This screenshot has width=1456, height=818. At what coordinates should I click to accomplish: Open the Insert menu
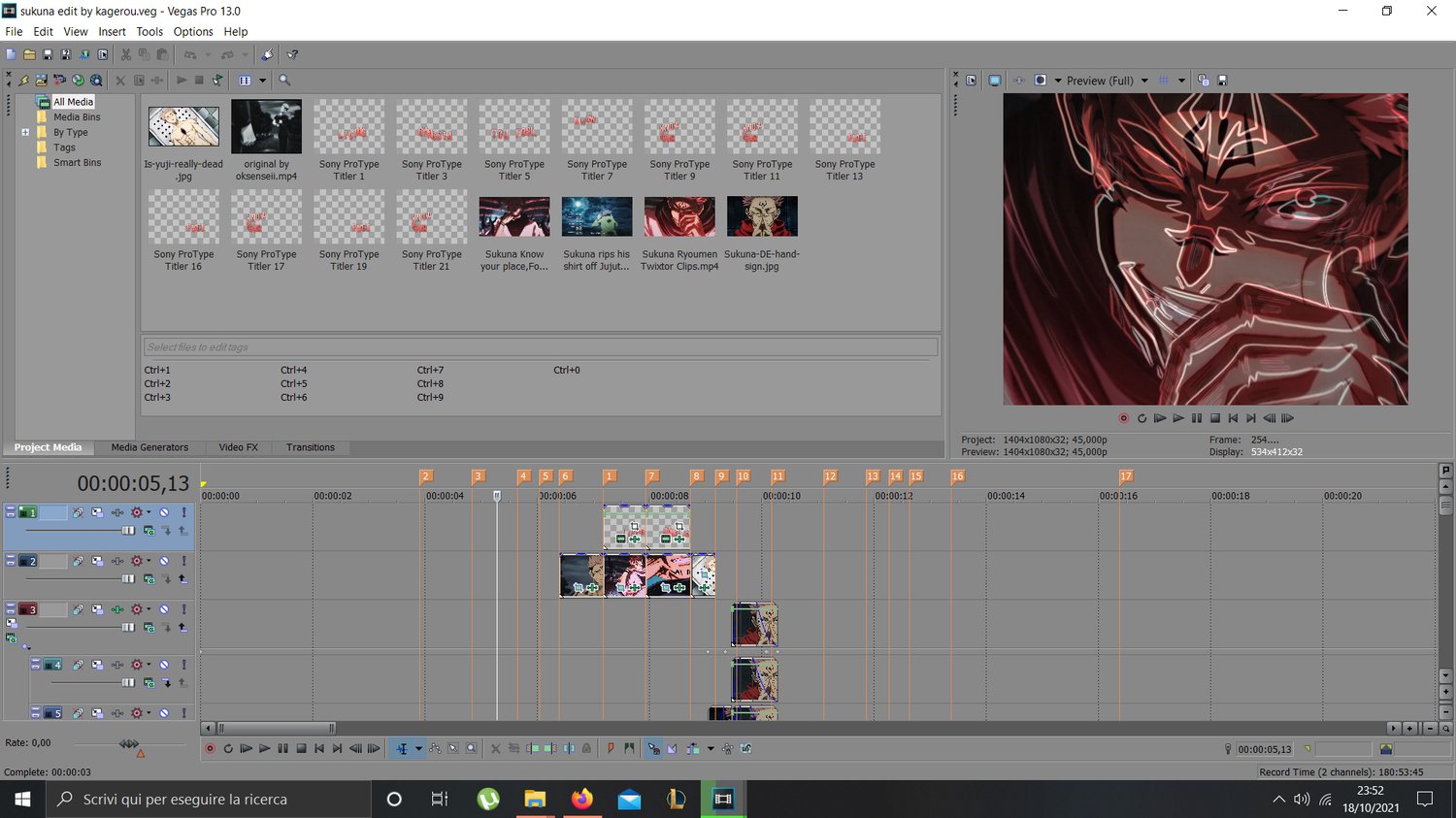[x=112, y=31]
